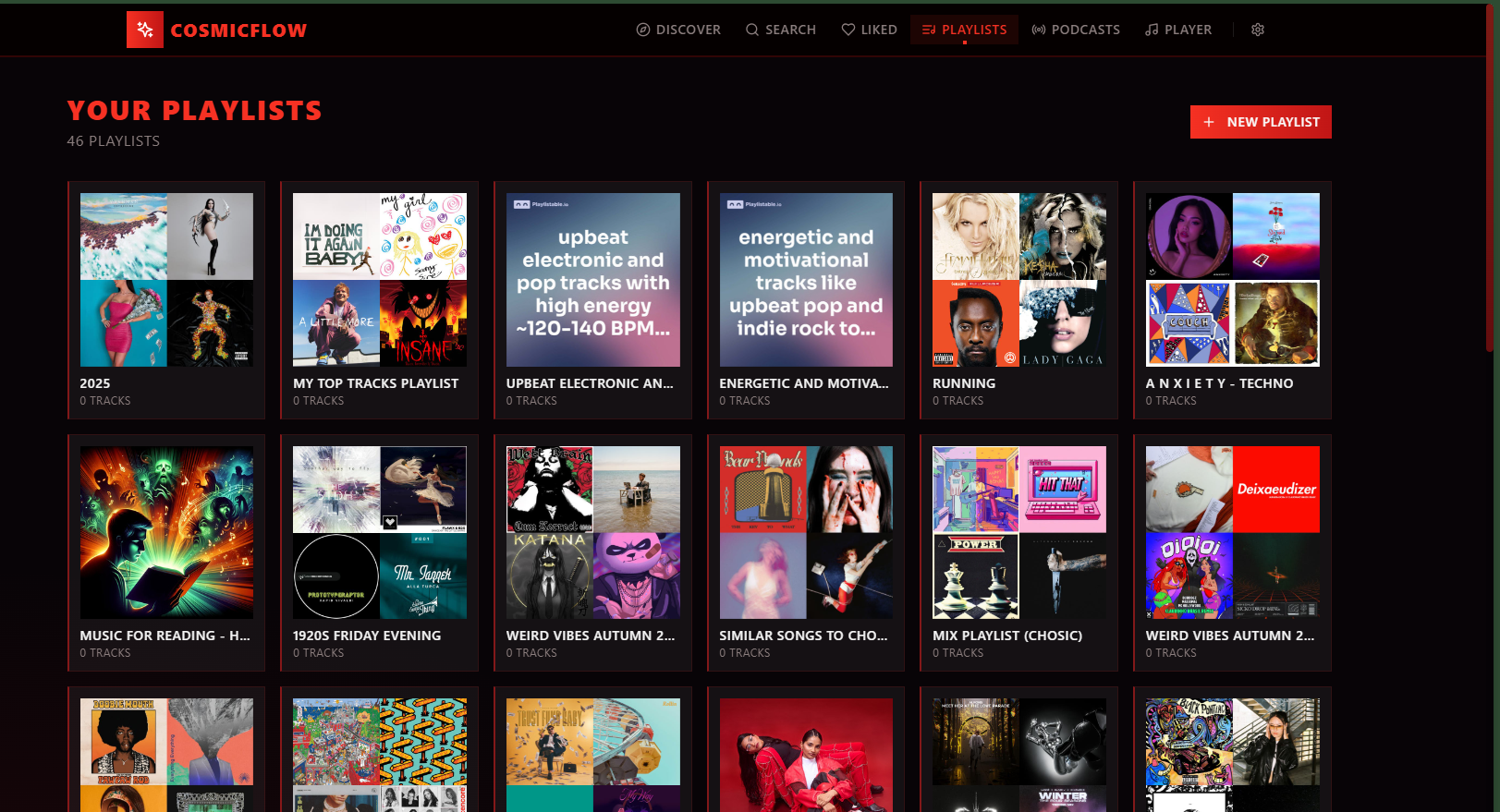Go to the Liked tab
1500x812 pixels.
[870, 30]
